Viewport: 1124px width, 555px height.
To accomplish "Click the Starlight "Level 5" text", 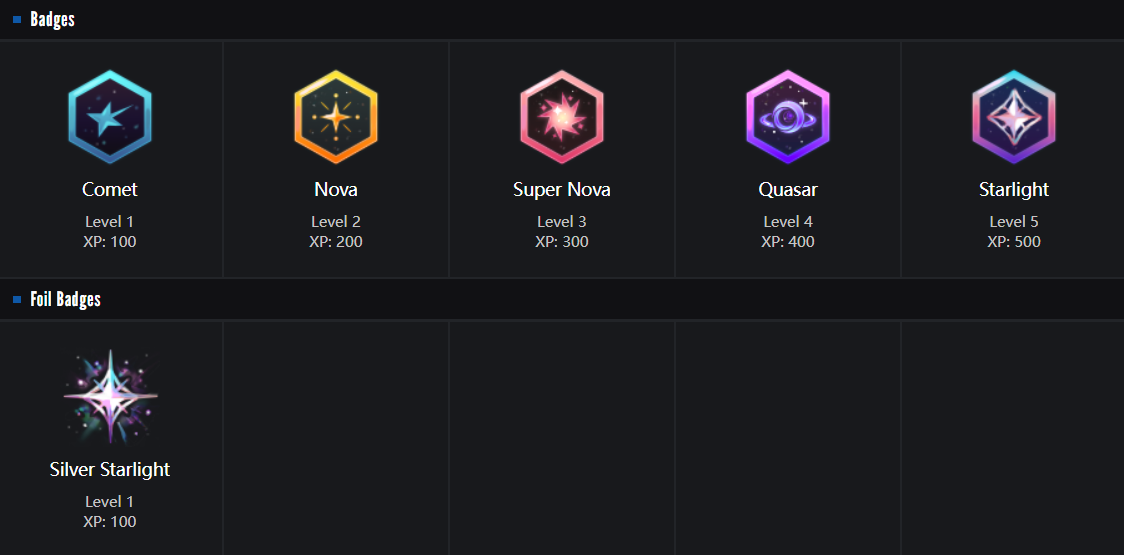I will (1014, 222).
